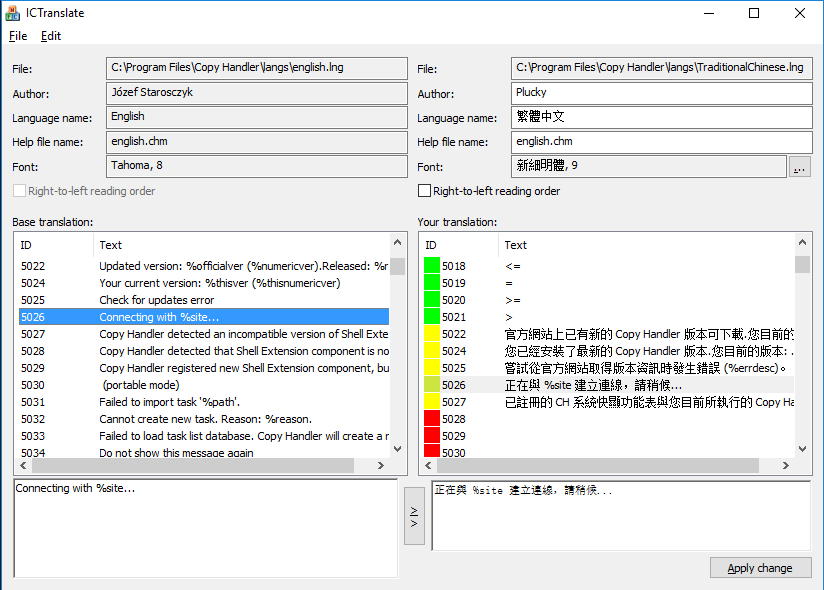The width and height of the screenshot is (824, 590).
Task: Click base list vertical scrollbar up arrow
Action: [397, 242]
